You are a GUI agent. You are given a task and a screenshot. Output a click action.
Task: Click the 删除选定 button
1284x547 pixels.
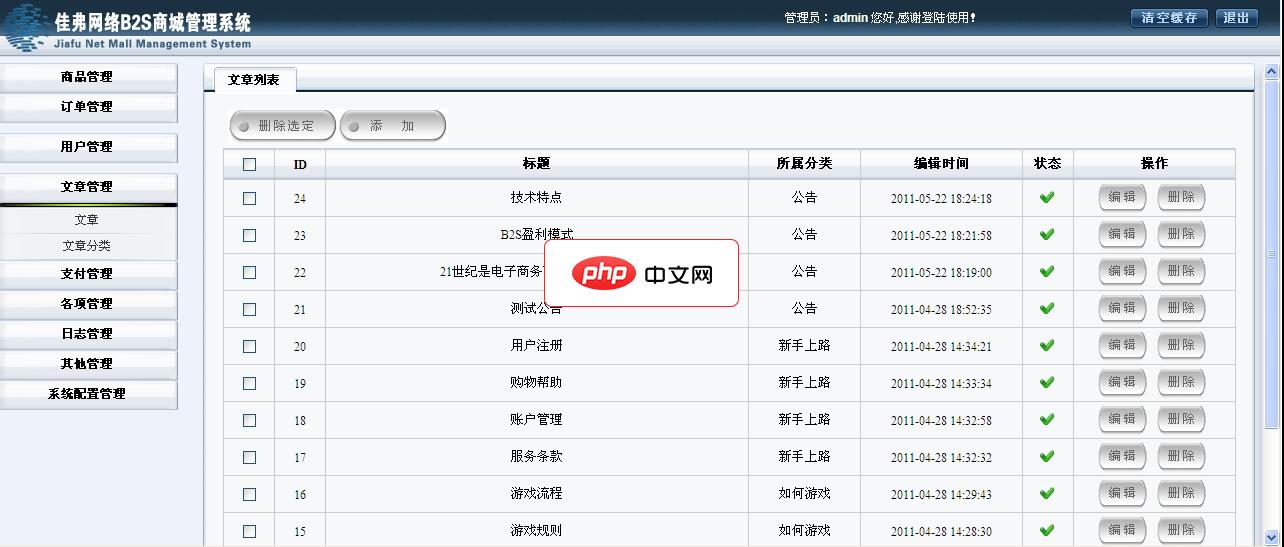click(x=282, y=126)
